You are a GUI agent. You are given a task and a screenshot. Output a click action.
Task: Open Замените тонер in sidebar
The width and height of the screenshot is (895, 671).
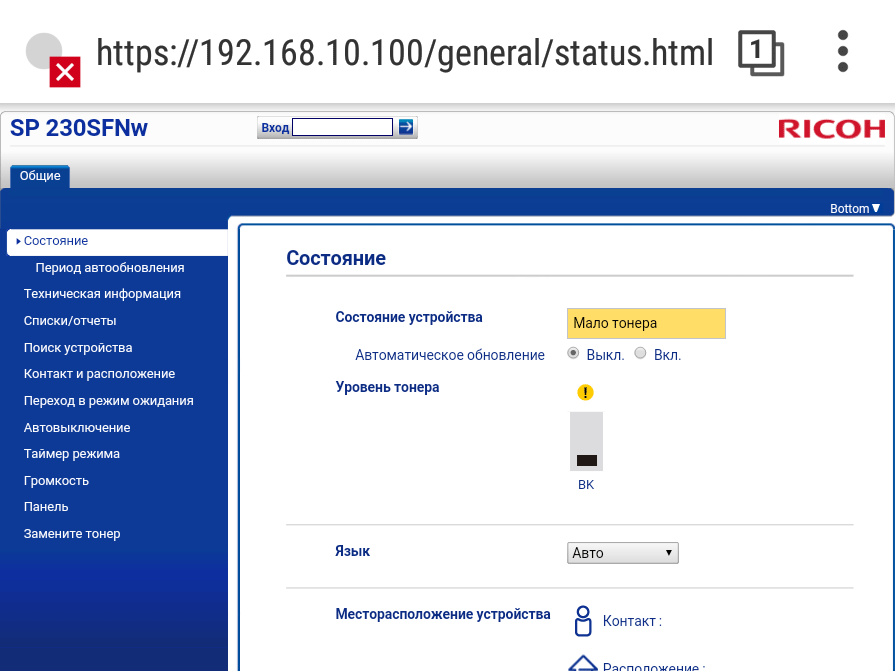point(72,533)
